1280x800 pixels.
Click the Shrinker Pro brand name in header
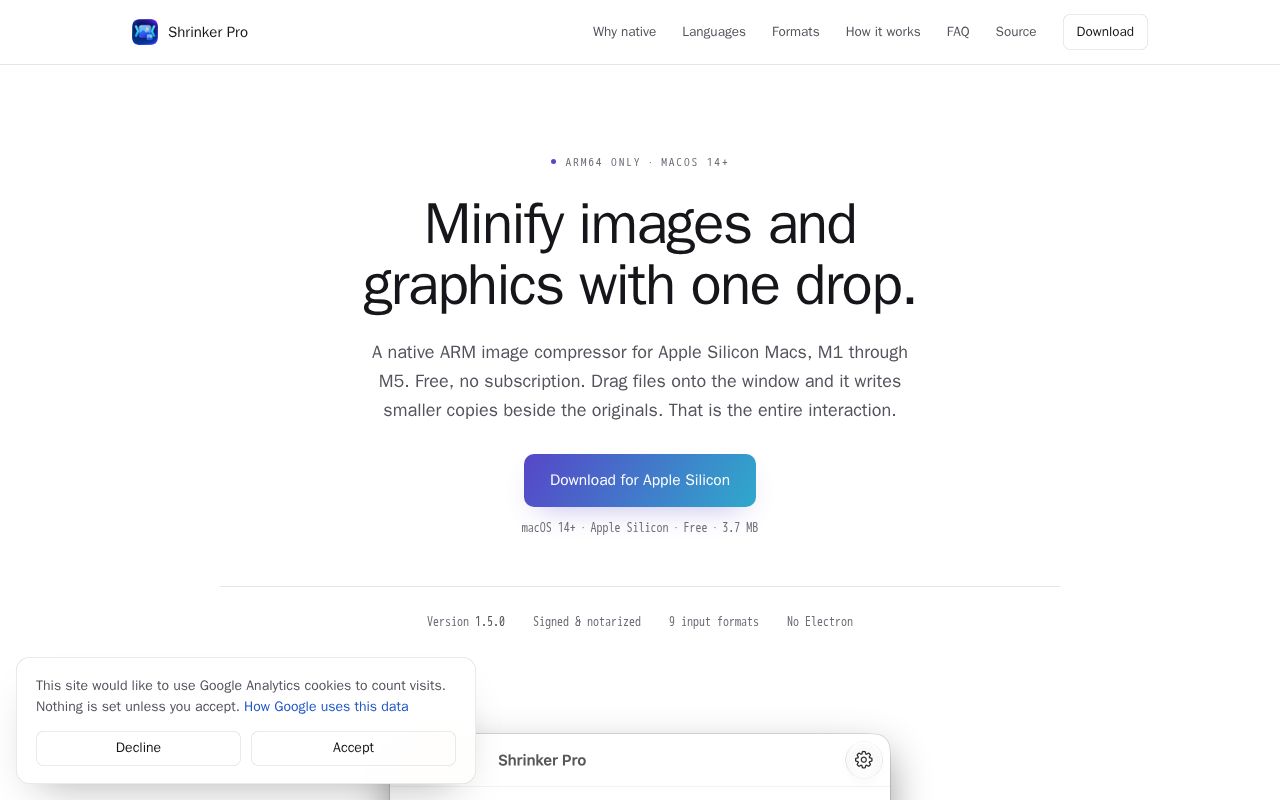208,32
